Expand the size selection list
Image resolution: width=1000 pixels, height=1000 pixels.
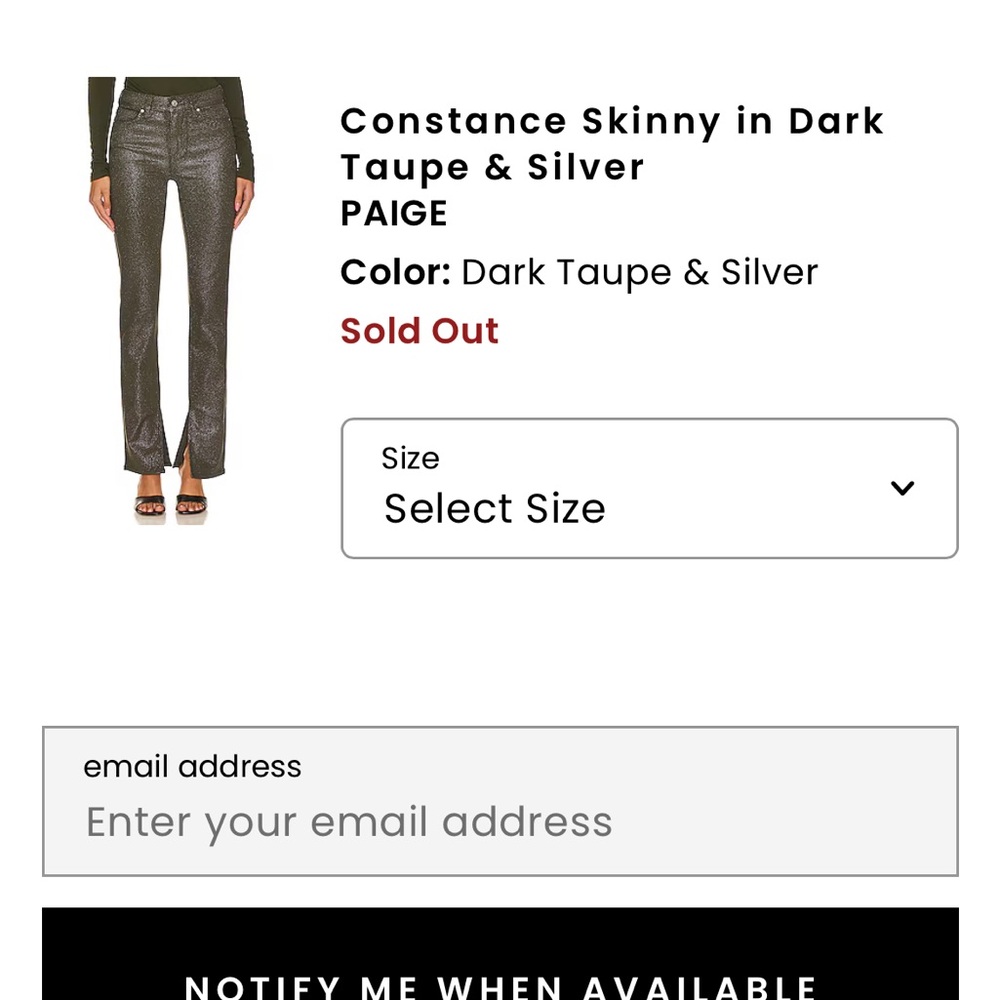point(649,488)
